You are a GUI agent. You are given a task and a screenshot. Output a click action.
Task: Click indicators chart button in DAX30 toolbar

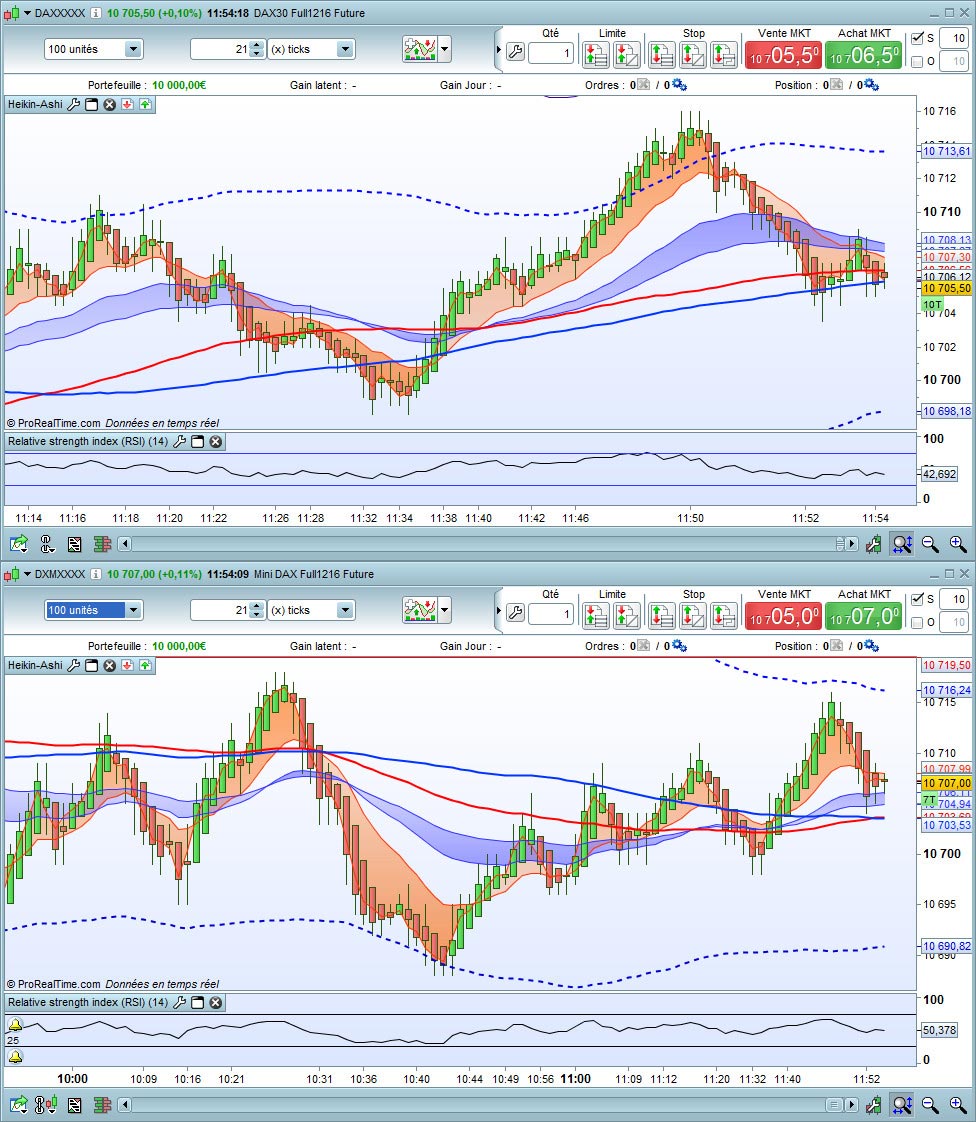pos(420,49)
